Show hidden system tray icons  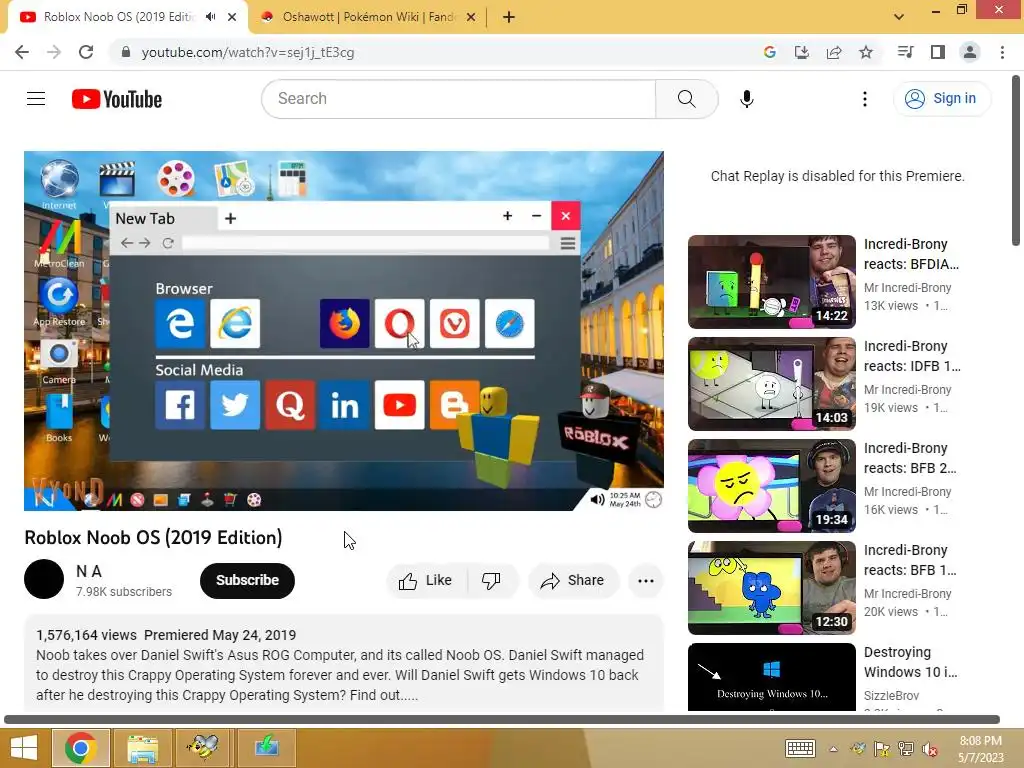pyautogui.click(x=833, y=749)
